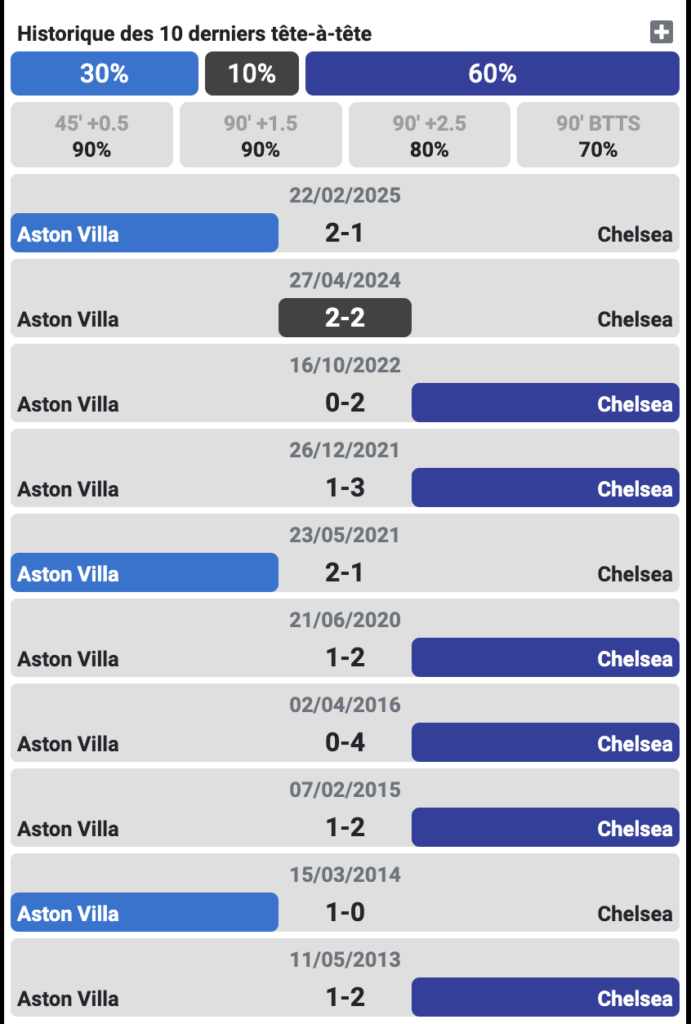Open the 90' +2.5 stat tab

(x=429, y=137)
